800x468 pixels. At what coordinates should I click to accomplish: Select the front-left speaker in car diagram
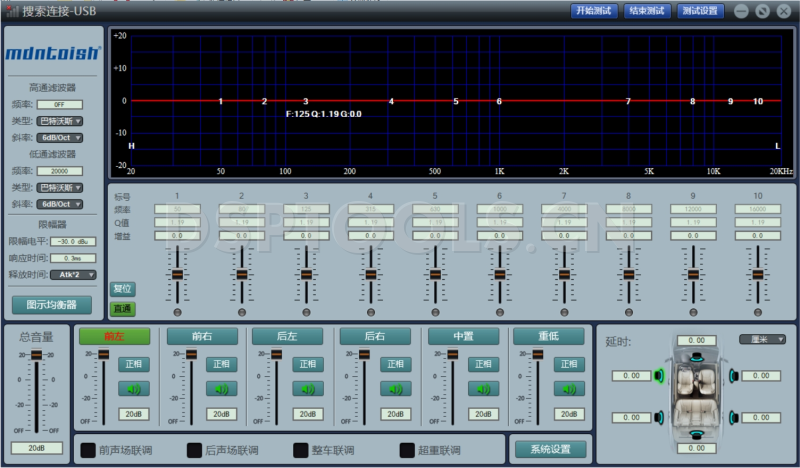(x=660, y=376)
